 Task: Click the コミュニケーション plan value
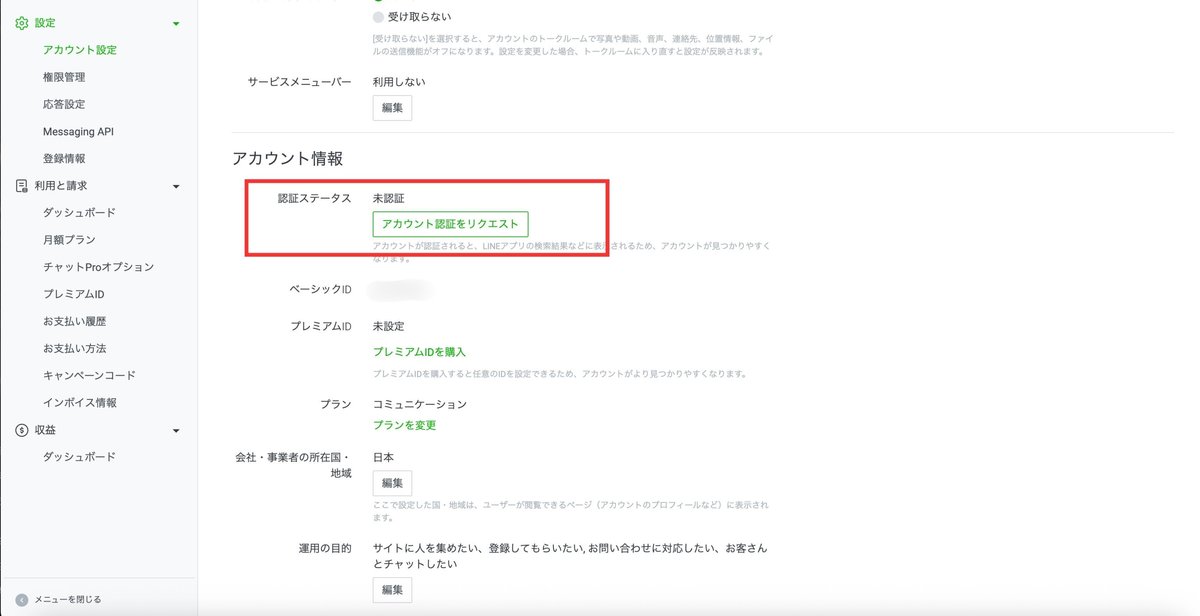click(420, 404)
